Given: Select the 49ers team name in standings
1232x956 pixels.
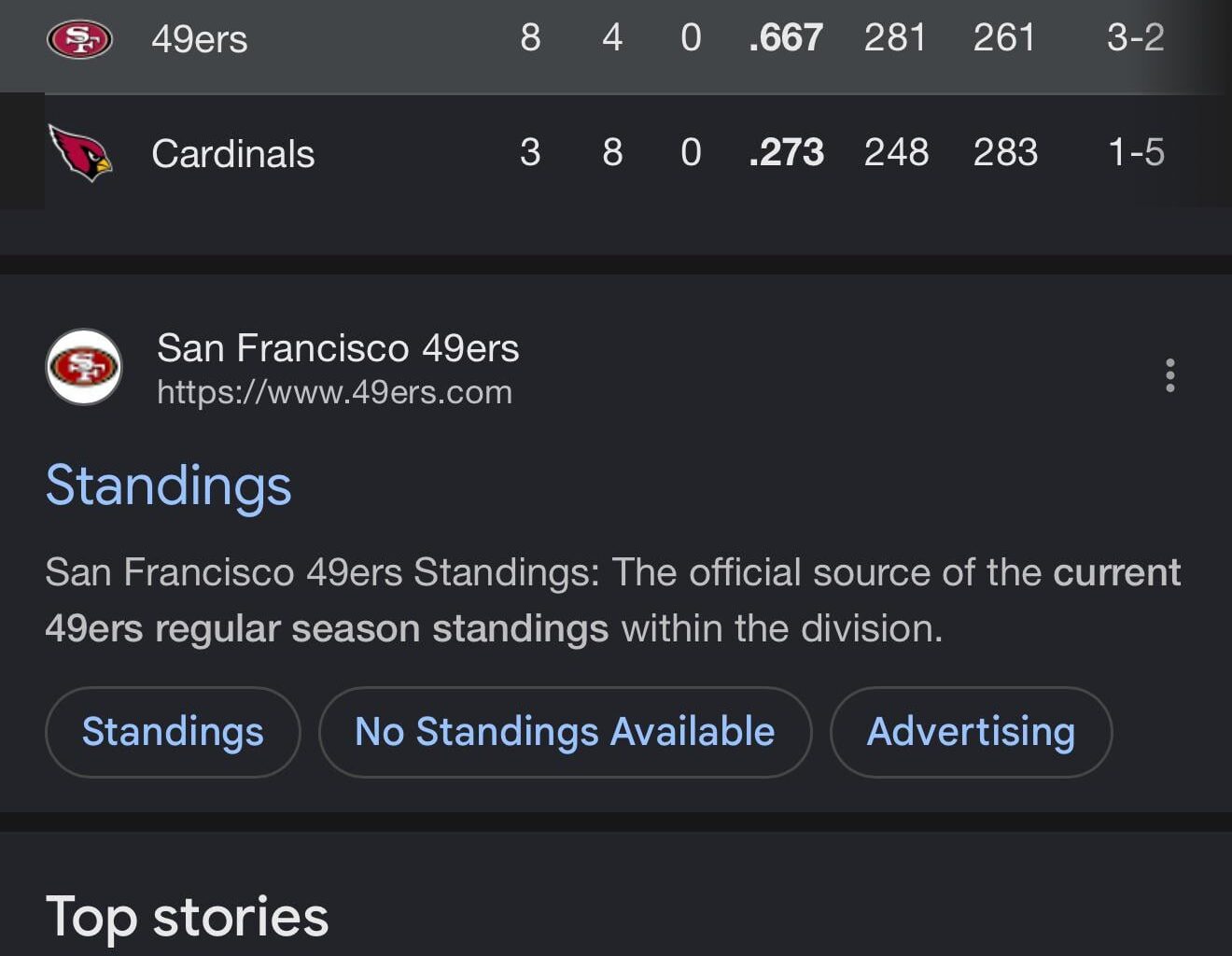Looking at the screenshot, I should (x=199, y=39).
